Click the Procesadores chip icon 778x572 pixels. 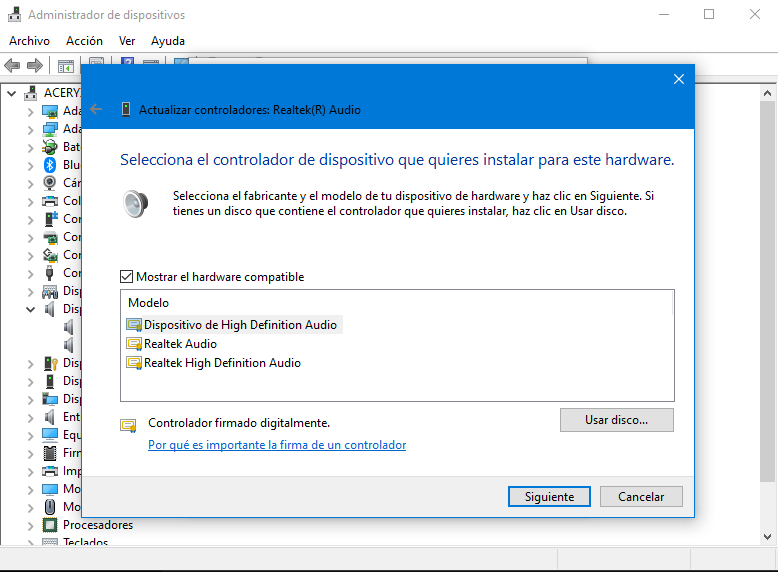point(50,525)
